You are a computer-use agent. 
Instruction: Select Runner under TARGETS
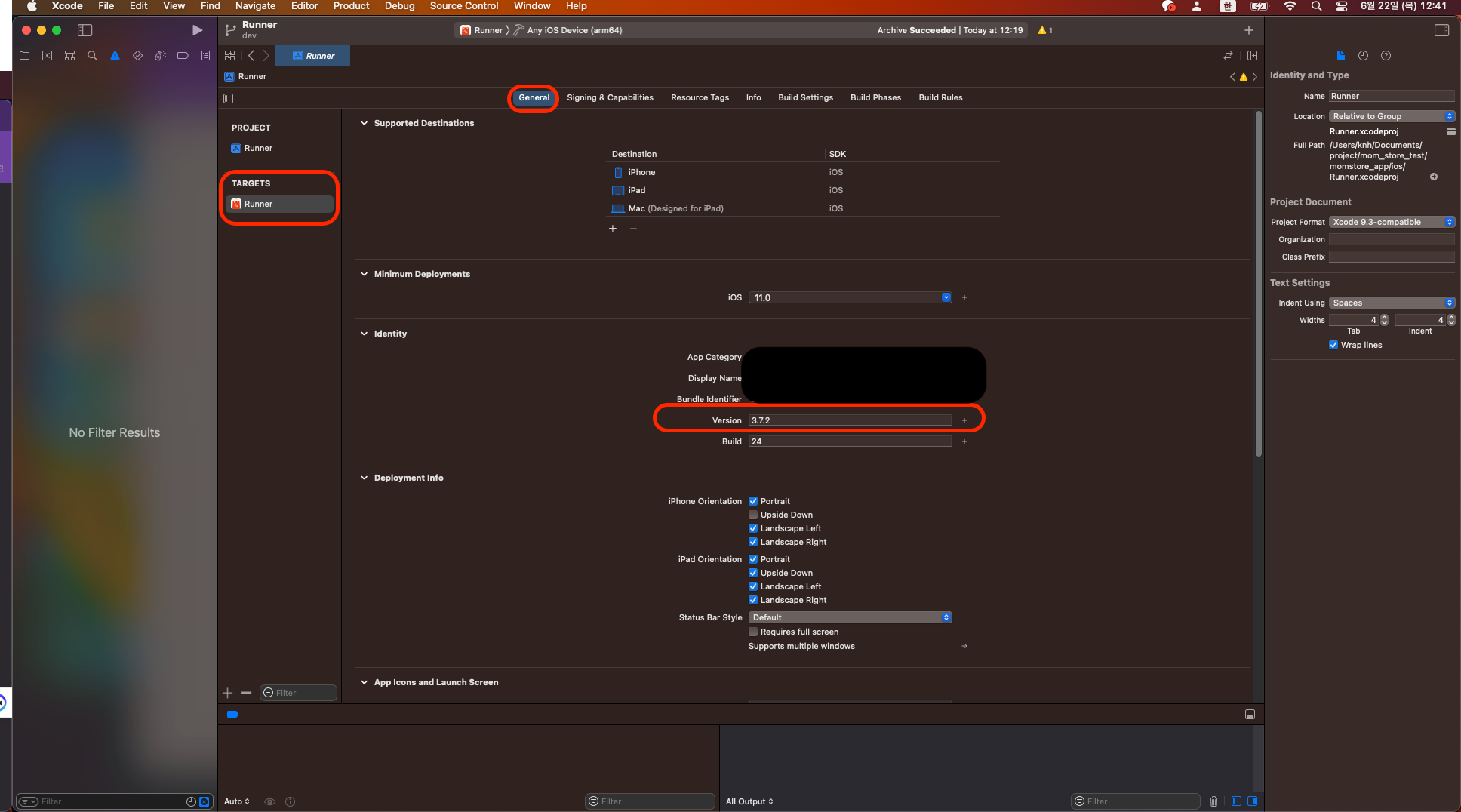click(x=279, y=204)
